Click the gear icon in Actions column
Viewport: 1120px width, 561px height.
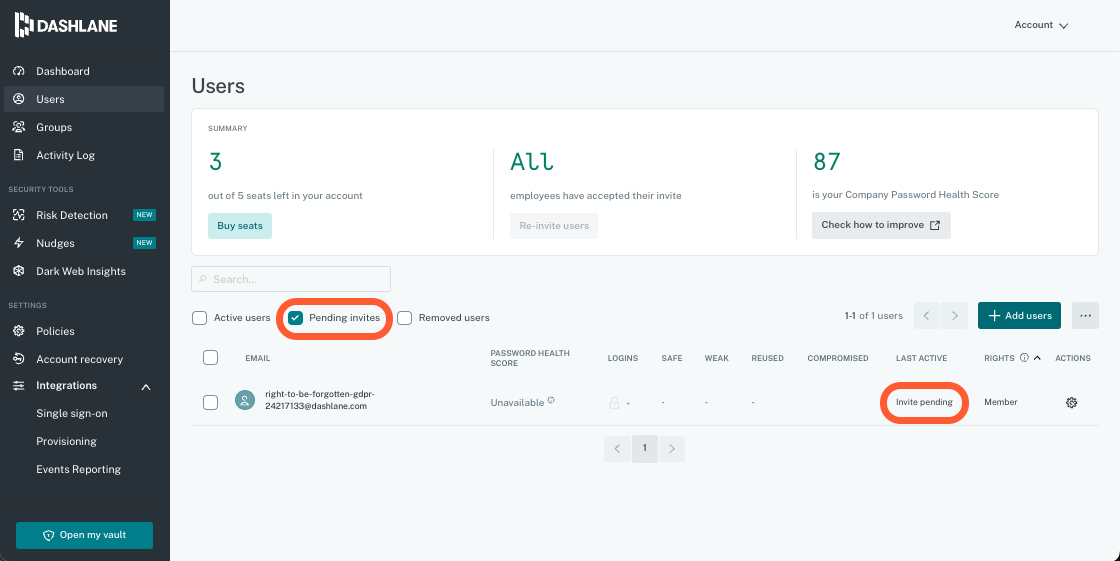pyautogui.click(x=1072, y=402)
